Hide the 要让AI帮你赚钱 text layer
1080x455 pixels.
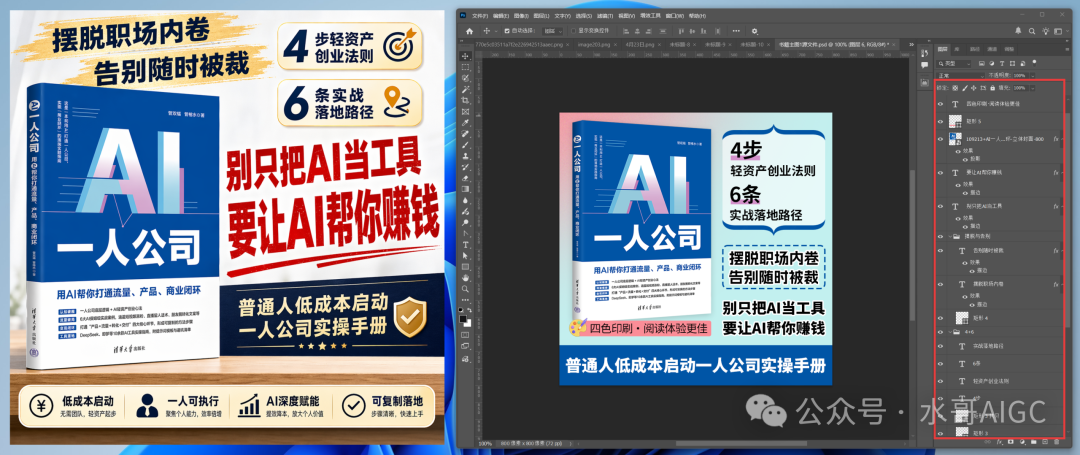tap(940, 173)
